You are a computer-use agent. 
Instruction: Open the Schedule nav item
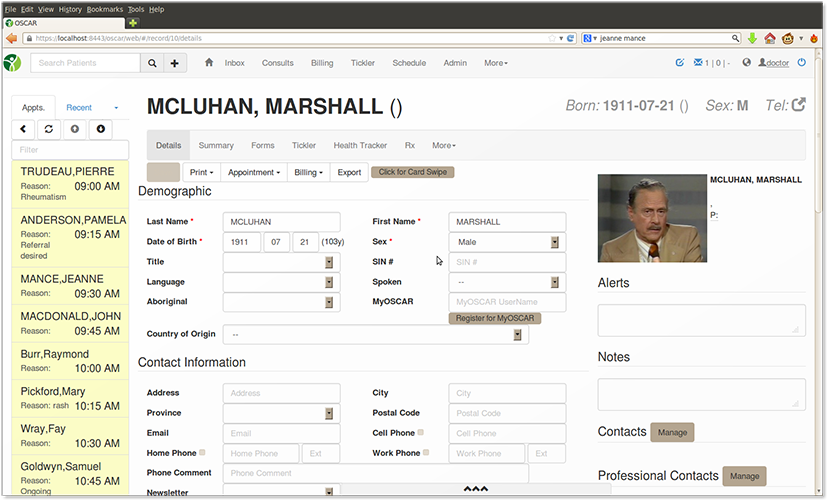(409, 63)
